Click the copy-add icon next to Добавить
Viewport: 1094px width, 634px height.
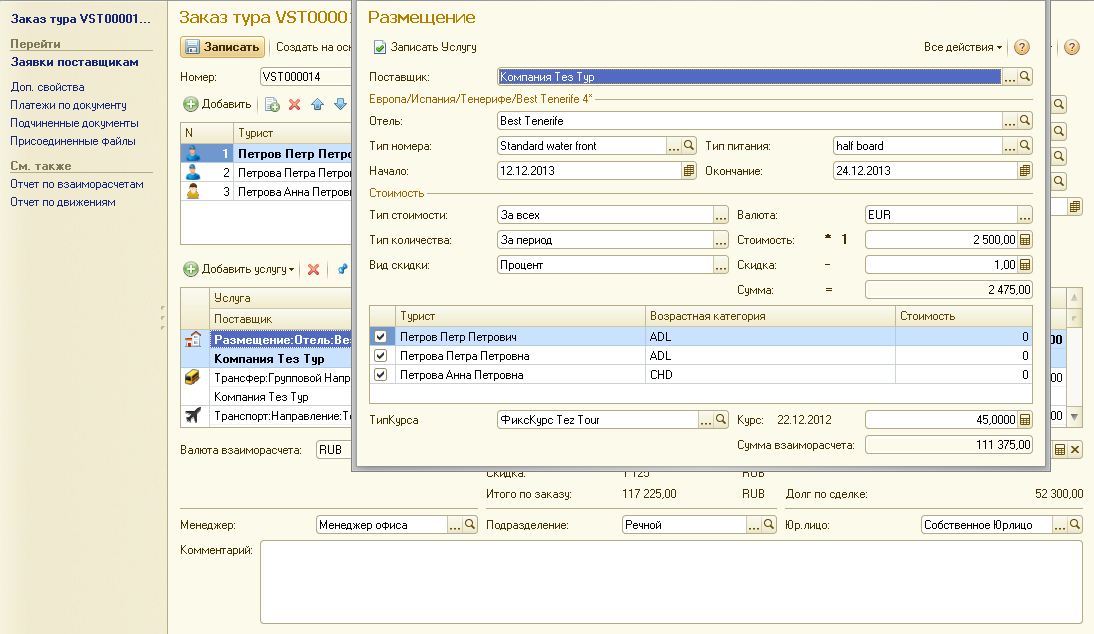tap(272, 105)
